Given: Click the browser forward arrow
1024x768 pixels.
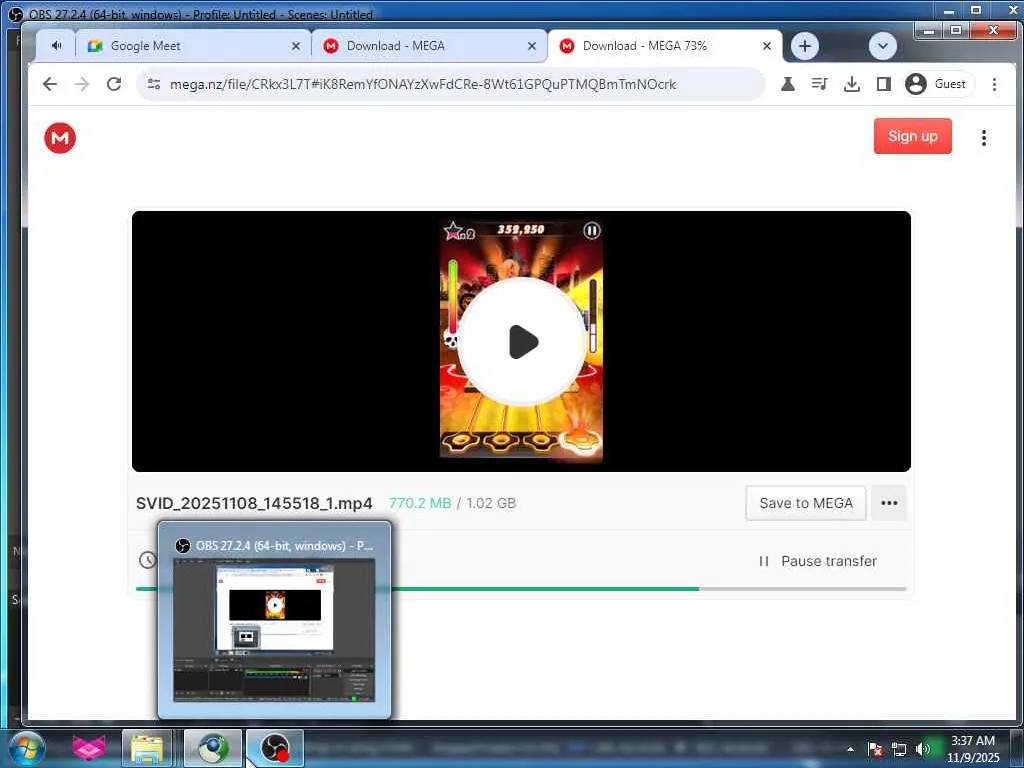Looking at the screenshot, I should pos(82,84).
